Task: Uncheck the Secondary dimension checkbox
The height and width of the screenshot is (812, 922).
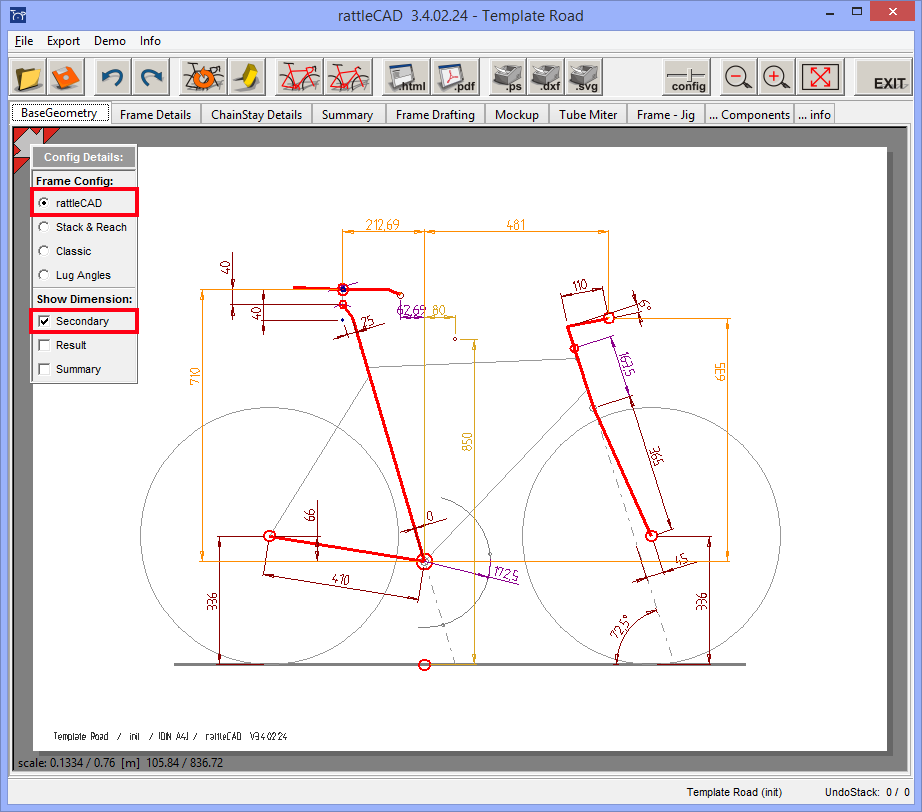Action: pos(44,321)
